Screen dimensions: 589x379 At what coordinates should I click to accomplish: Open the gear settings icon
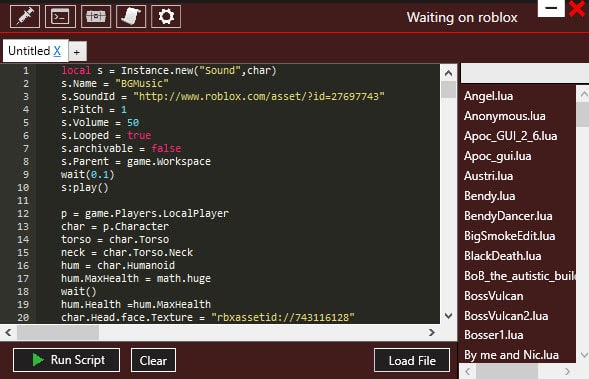tap(166, 17)
